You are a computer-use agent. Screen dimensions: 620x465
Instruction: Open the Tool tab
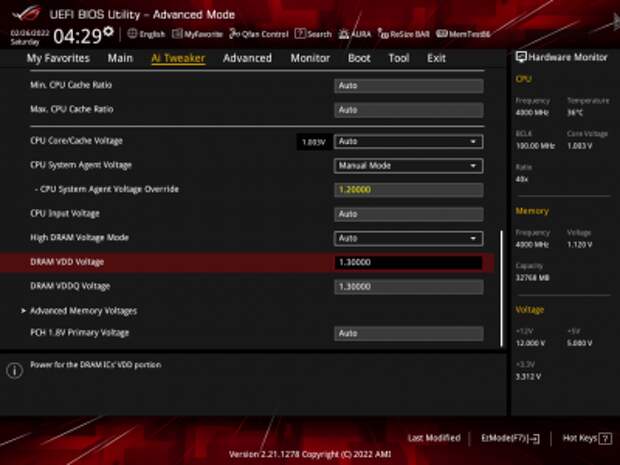click(399, 58)
